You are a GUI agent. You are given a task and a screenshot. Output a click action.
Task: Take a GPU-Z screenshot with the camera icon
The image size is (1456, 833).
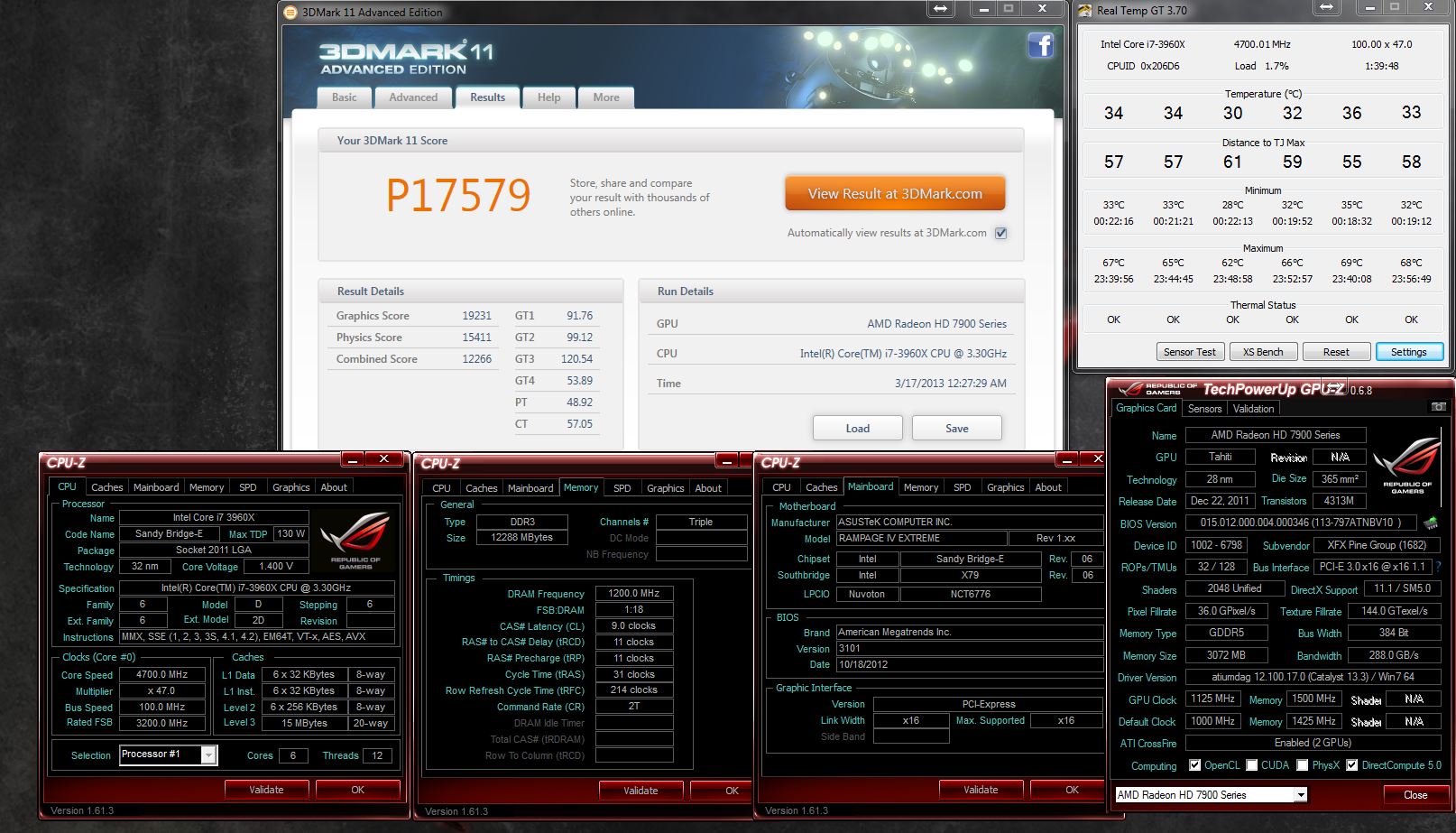click(x=1438, y=407)
